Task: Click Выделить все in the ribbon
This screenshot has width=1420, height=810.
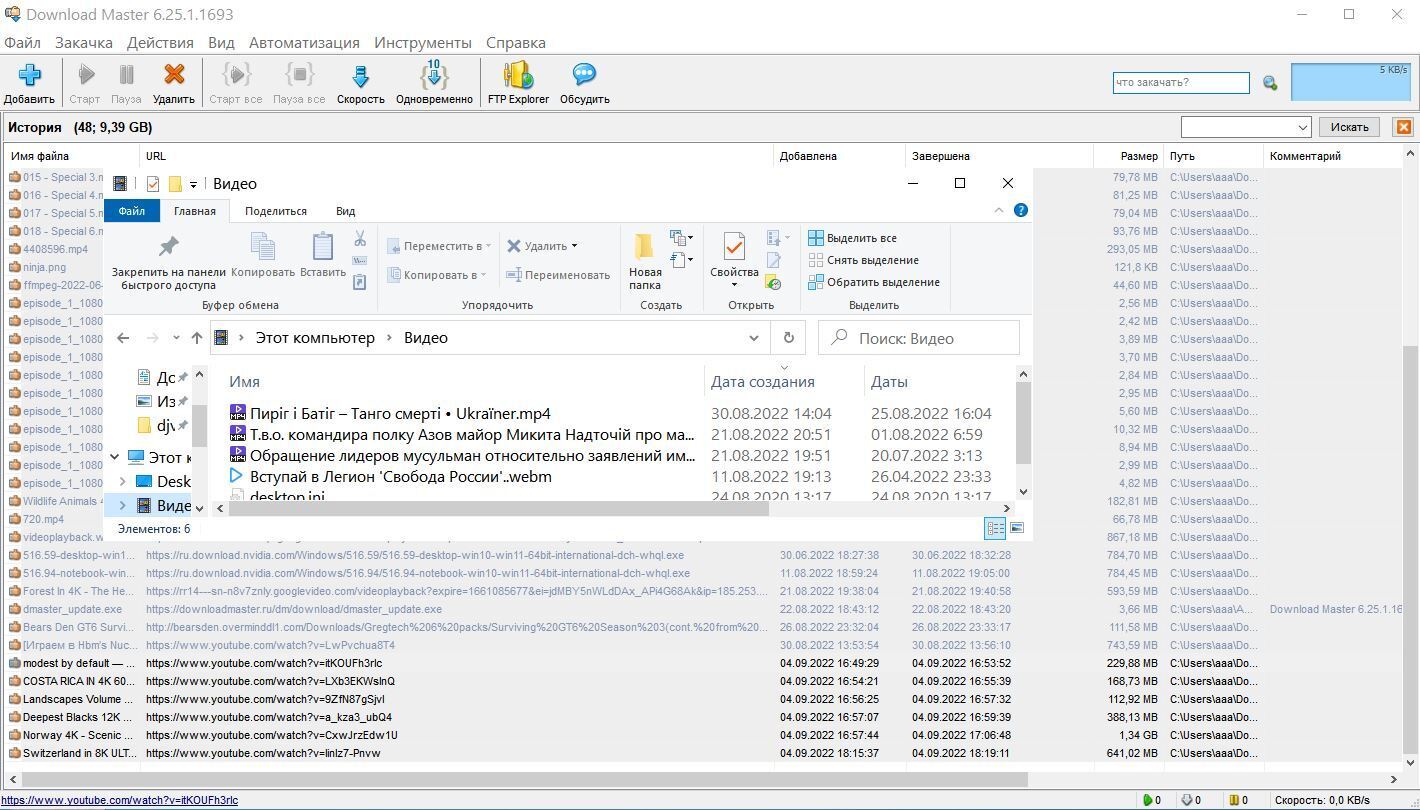Action: click(x=860, y=238)
